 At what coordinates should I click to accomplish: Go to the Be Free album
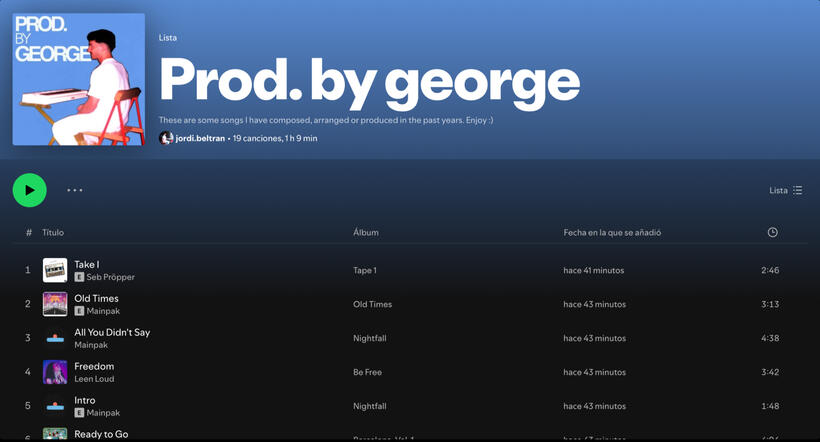pyautogui.click(x=367, y=372)
